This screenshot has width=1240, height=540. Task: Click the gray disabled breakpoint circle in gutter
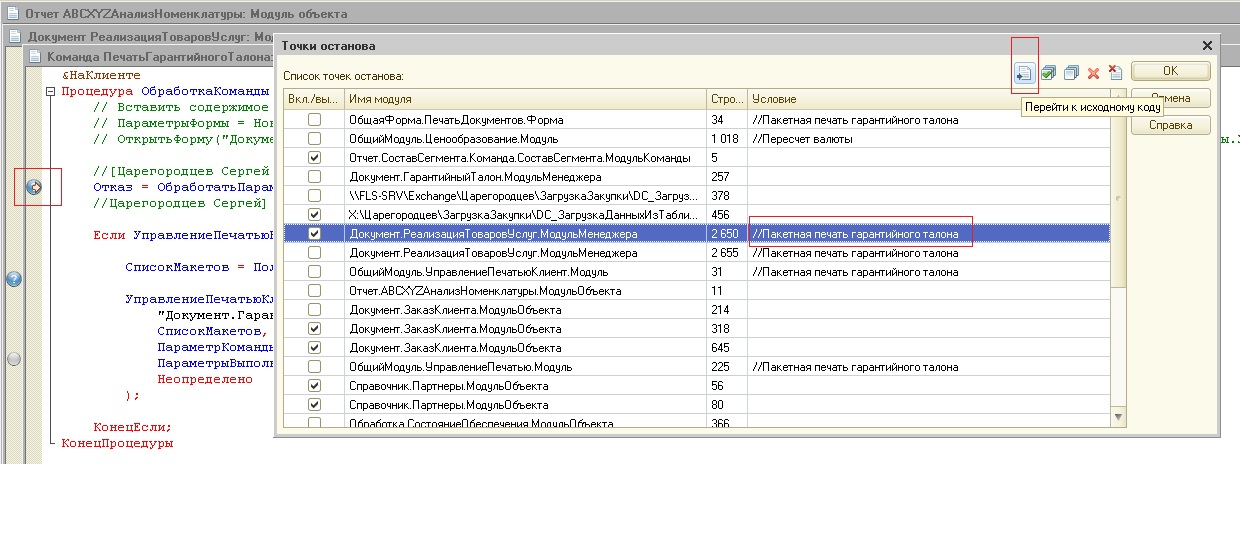14,358
